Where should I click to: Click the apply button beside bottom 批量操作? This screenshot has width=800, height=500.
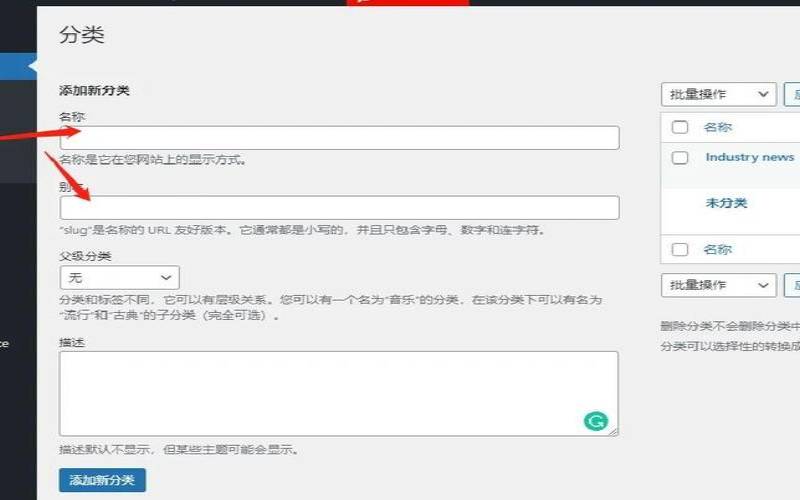[792, 286]
